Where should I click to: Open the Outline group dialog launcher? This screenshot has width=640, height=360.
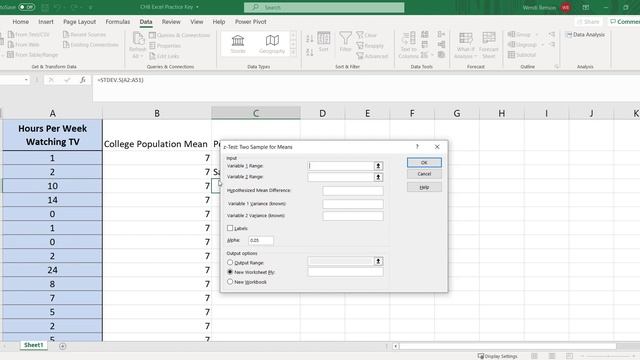[557, 67]
